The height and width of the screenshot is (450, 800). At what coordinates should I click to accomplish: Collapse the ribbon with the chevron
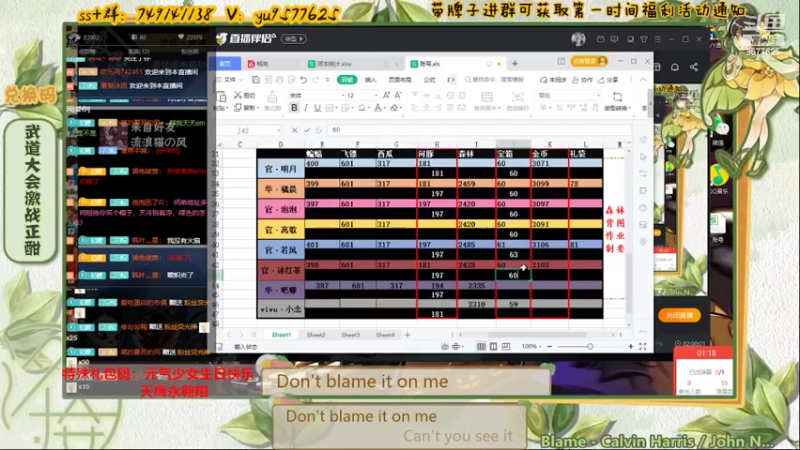643,80
